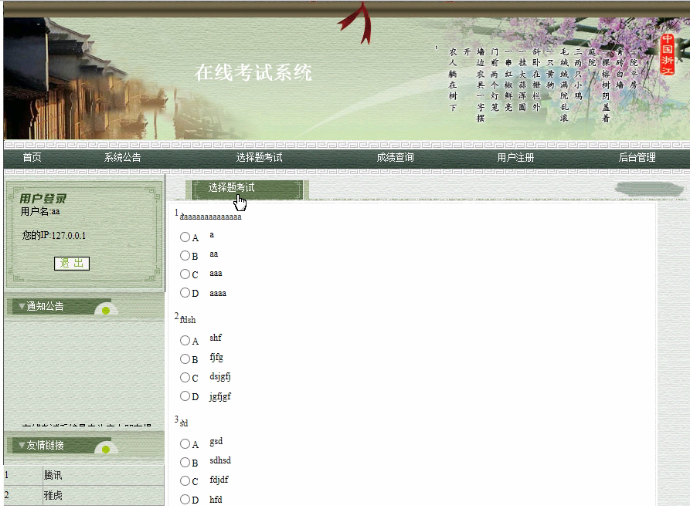The image size is (690, 506).
Task: Open 选择题考试 in the navigation bar
Action: click(259, 158)
